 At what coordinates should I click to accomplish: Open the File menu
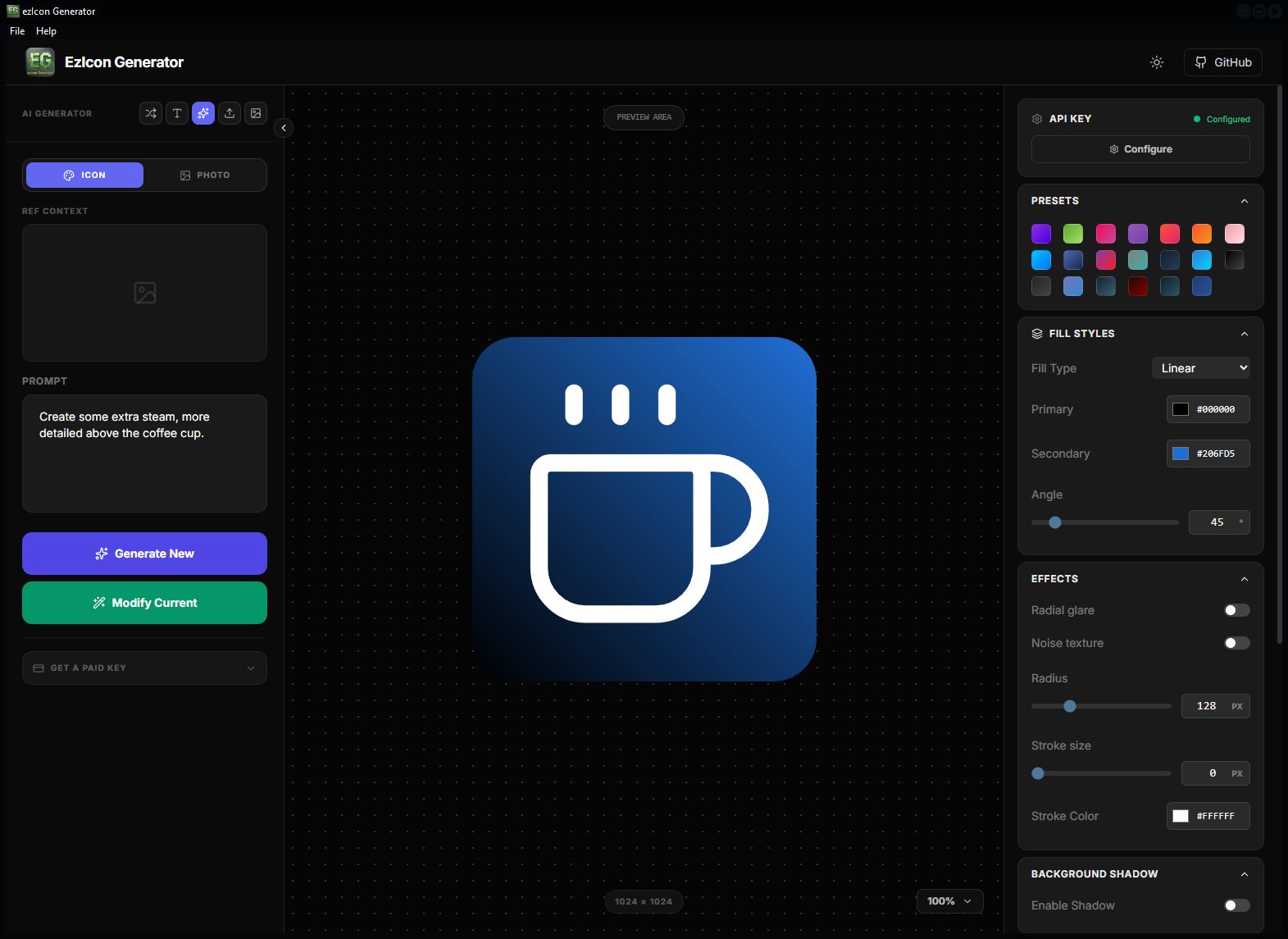17,30
